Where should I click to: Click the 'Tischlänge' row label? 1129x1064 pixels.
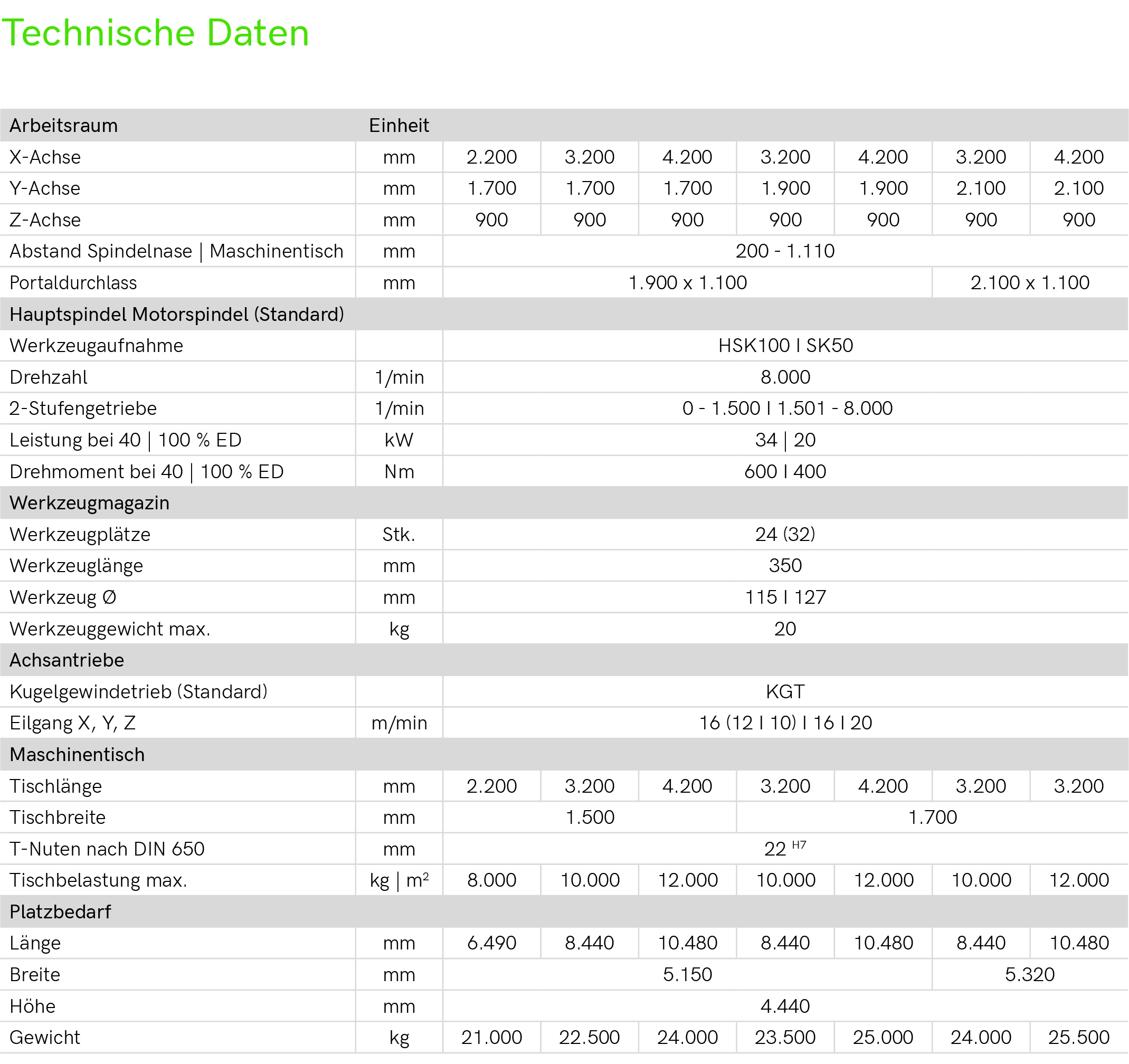point(55,786)
